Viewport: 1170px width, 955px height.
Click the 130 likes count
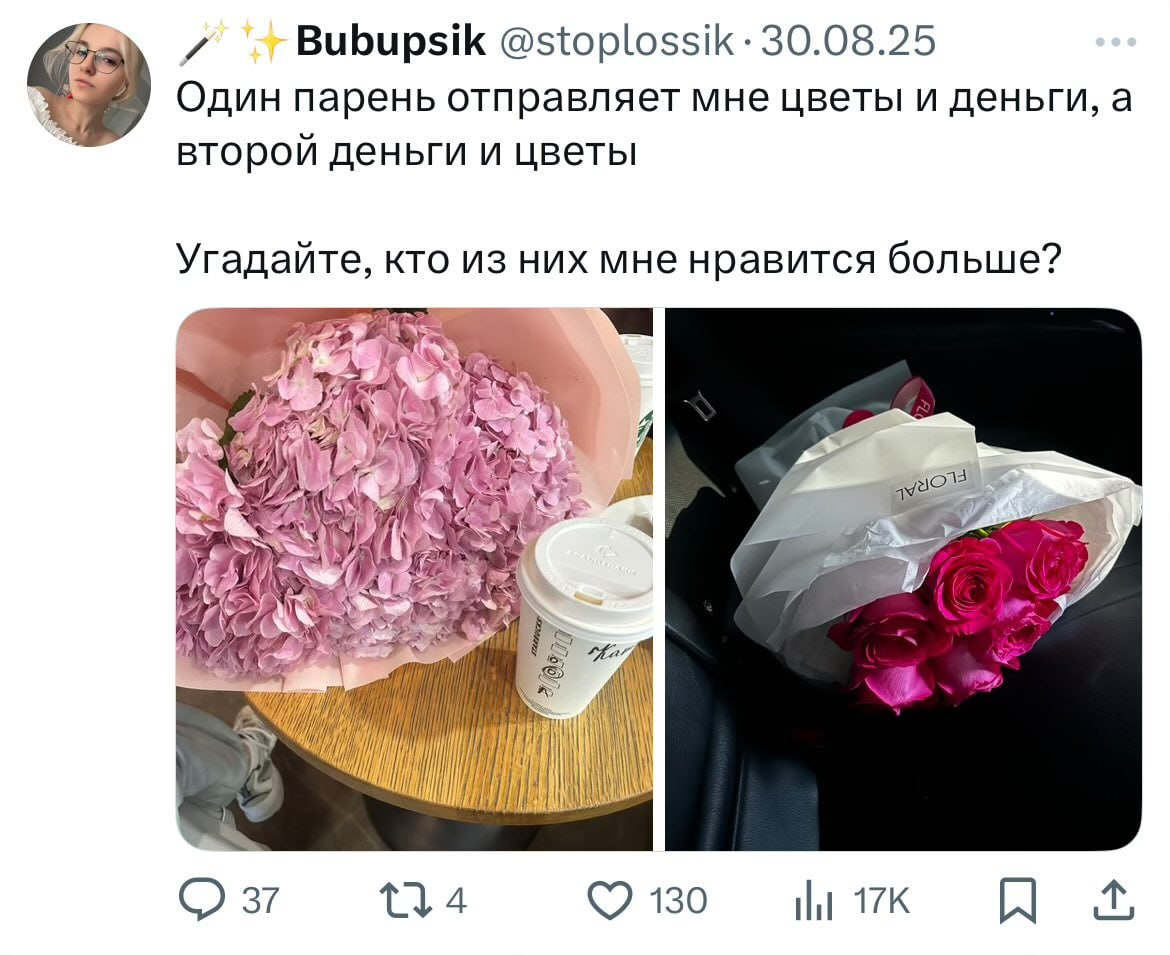(x=678, y=901)
